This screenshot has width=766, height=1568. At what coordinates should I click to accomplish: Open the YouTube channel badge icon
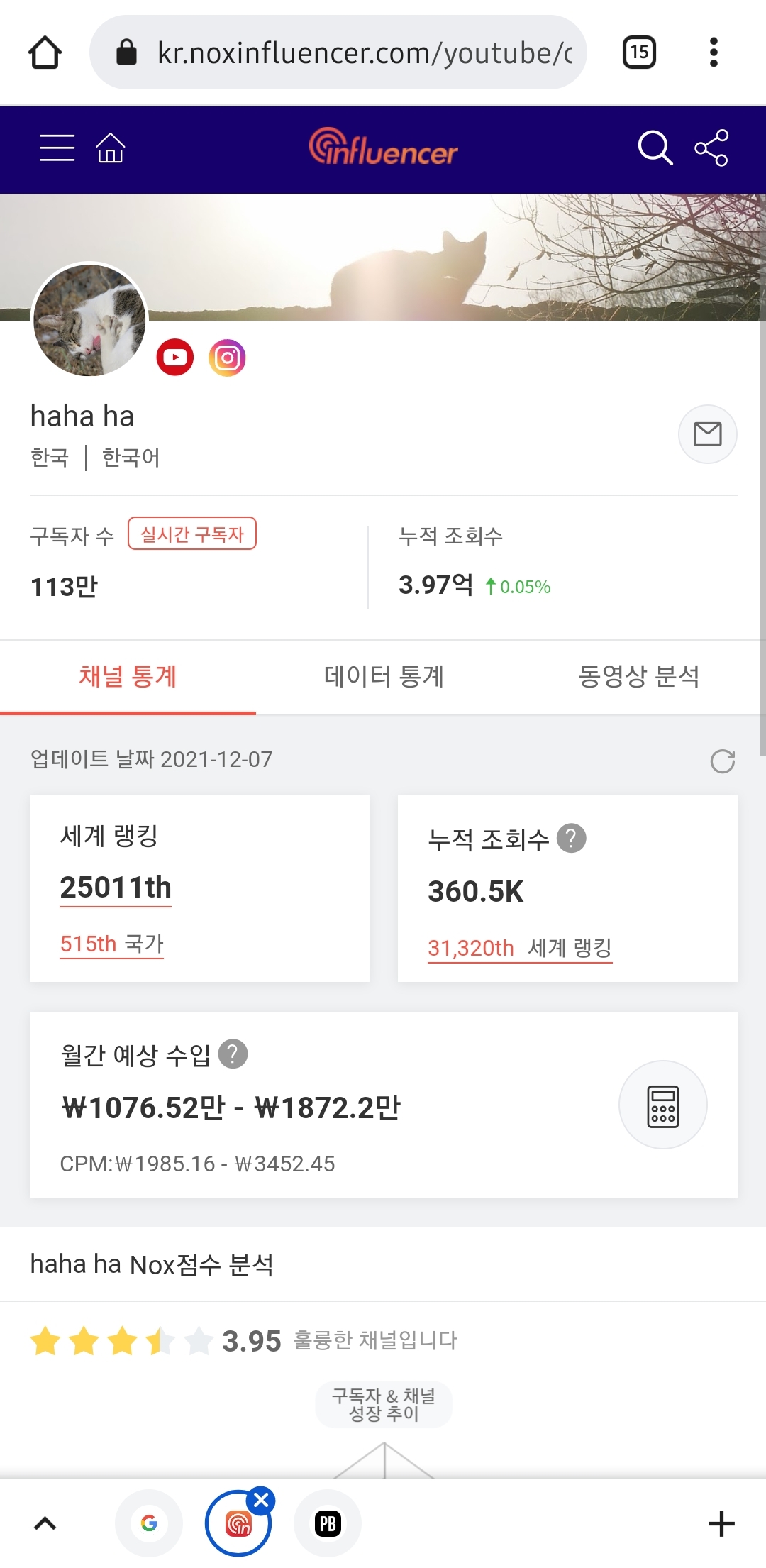coord(174,357)
